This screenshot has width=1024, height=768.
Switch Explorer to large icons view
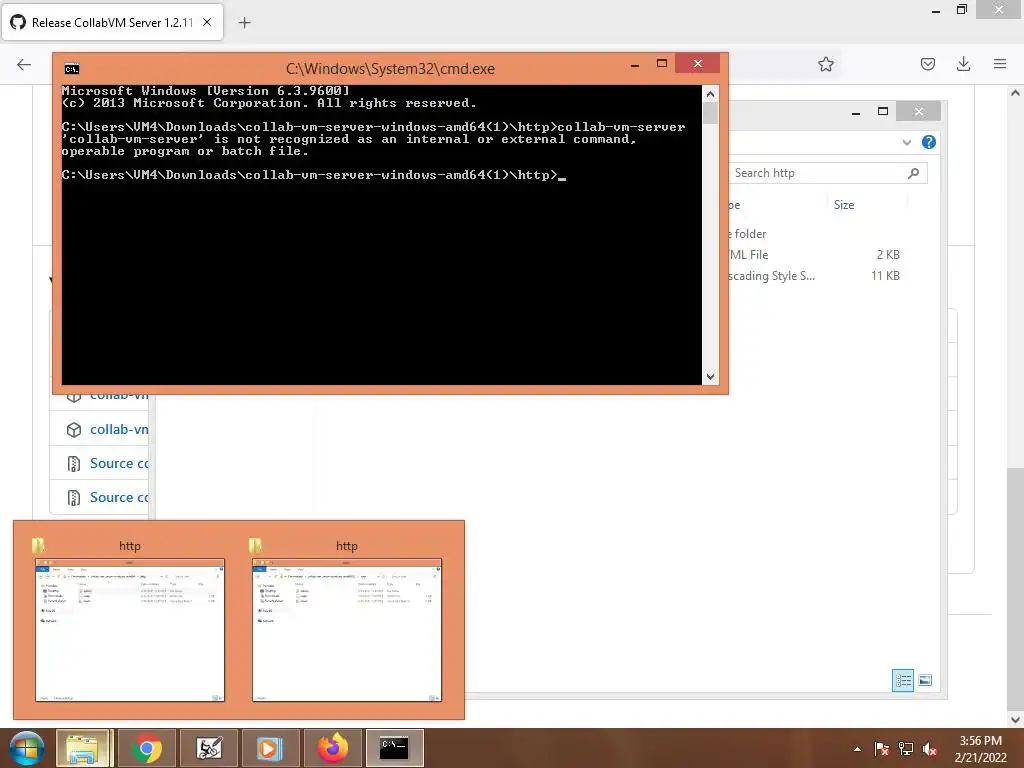tap(925, 680)
